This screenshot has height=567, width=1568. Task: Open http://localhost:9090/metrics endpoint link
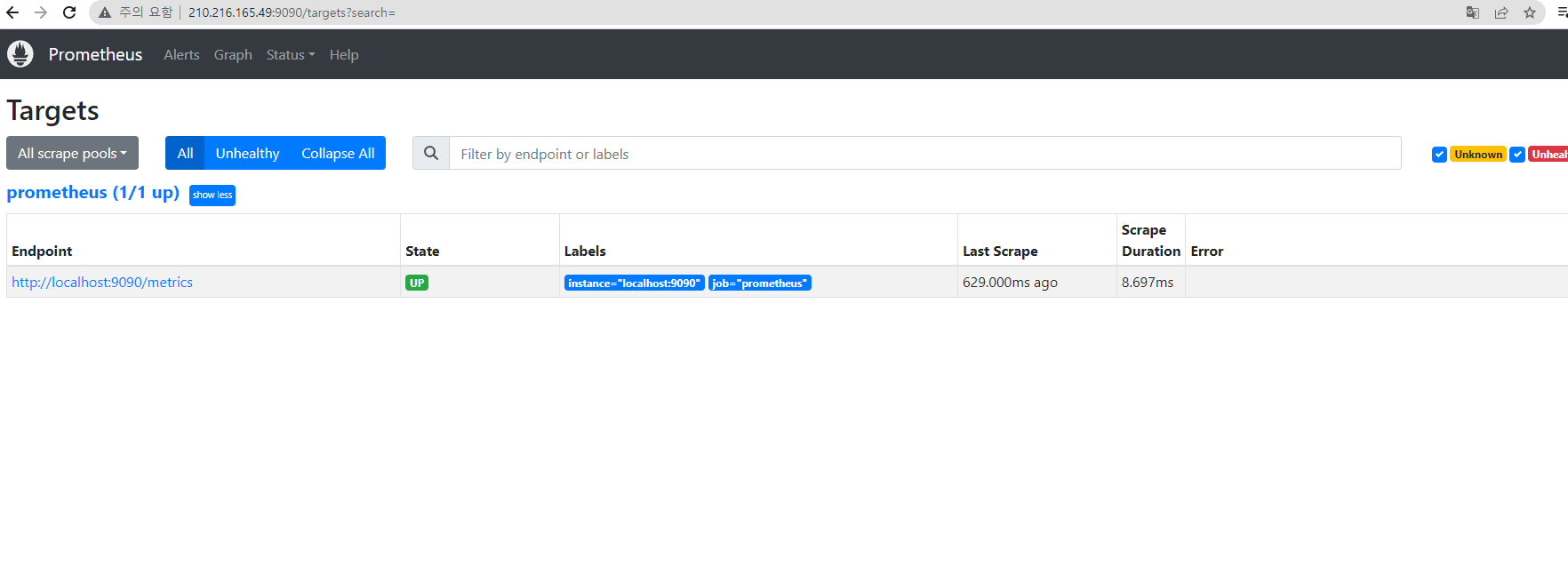pos(102,282)
